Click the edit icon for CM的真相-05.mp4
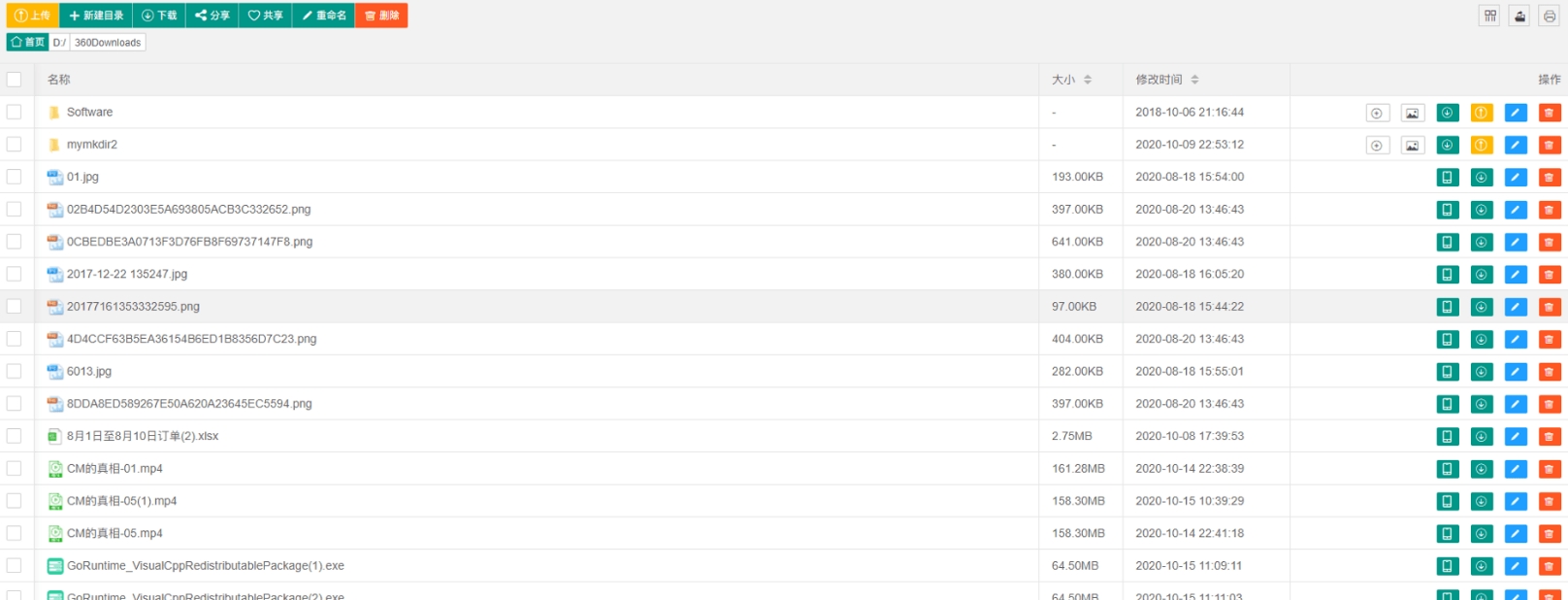1568x600 pixels. [x=1516, y=534]
